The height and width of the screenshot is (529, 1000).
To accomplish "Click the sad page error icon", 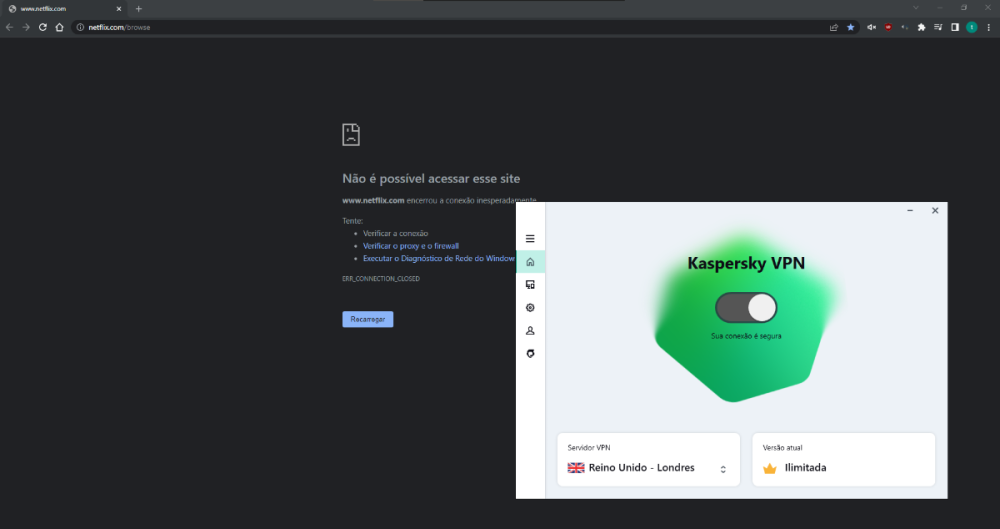I will click(351, 135).
